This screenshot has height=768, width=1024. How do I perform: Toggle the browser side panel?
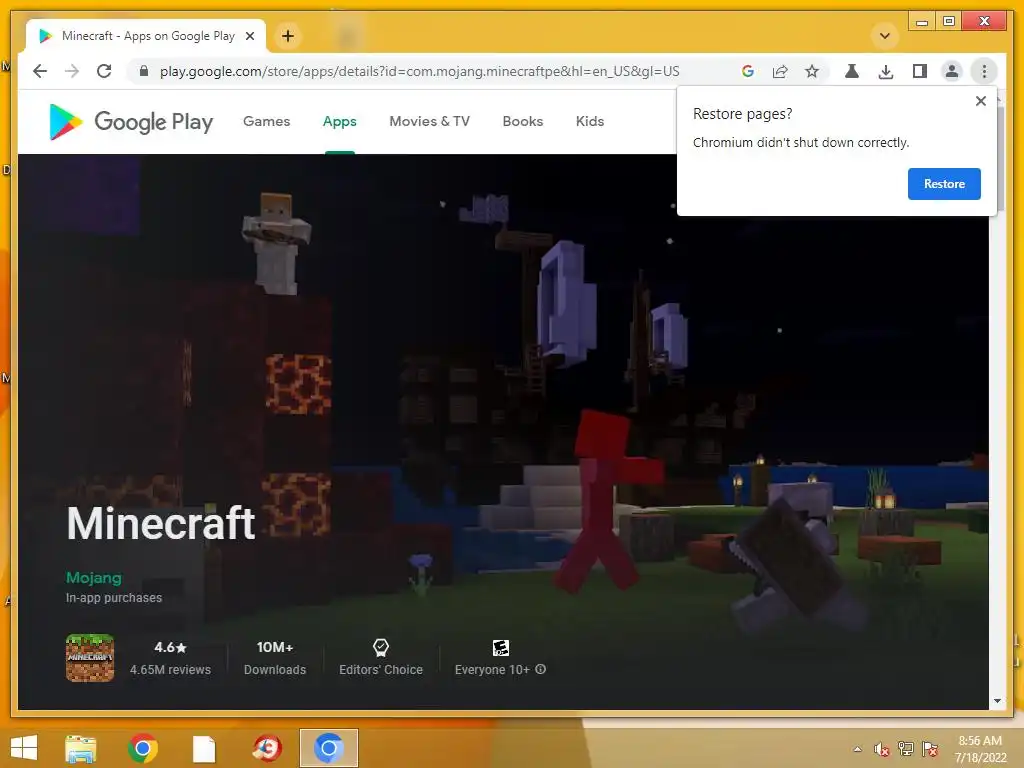pos(920,71)
